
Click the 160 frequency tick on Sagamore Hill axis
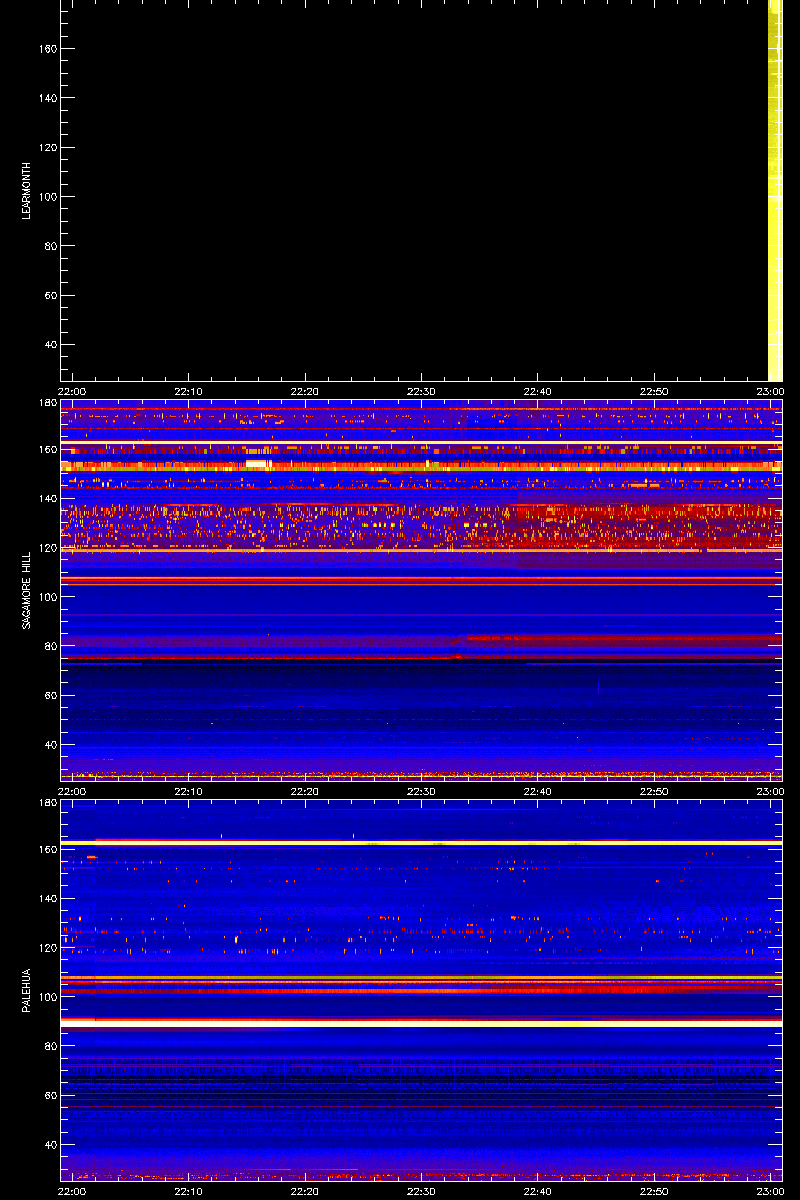pyautogui.click(x=46, y=449)
